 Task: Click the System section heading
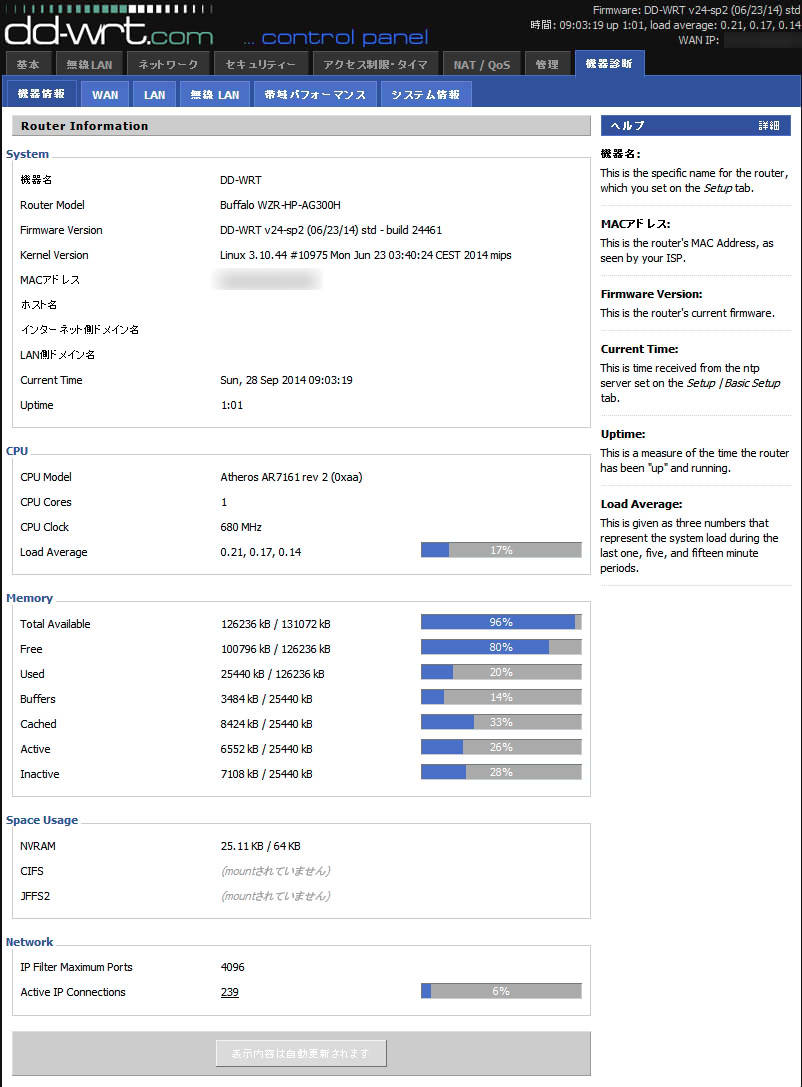[27, 154]
